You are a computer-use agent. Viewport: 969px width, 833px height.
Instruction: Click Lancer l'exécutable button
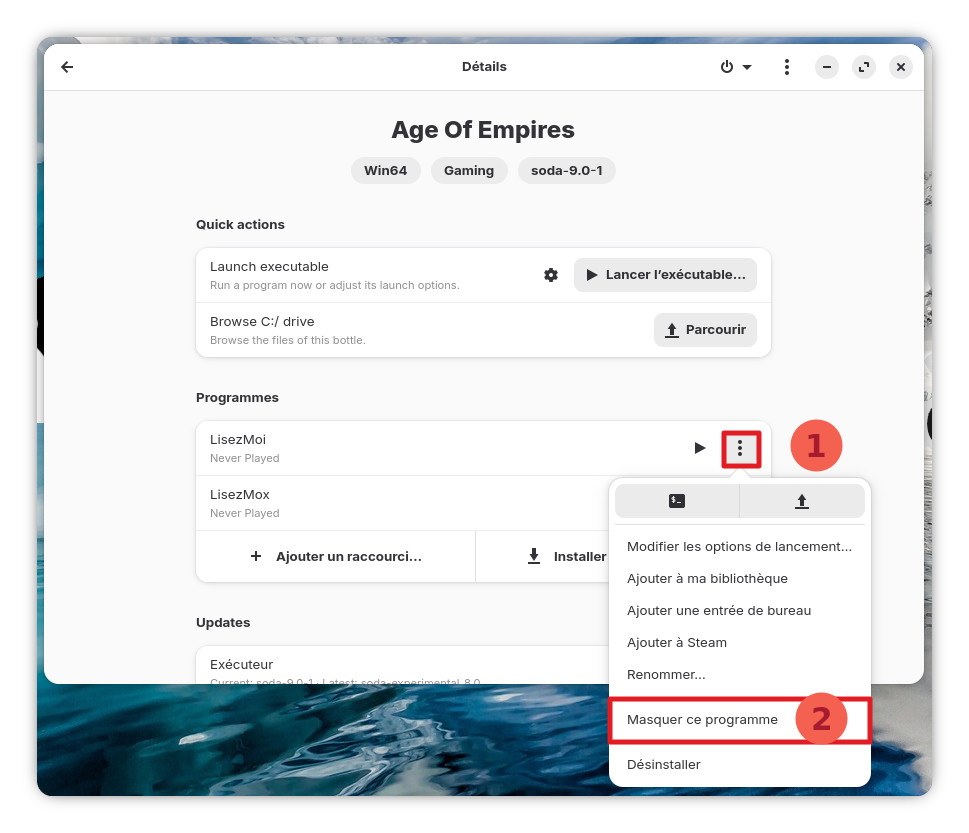(x=665, y=275)
